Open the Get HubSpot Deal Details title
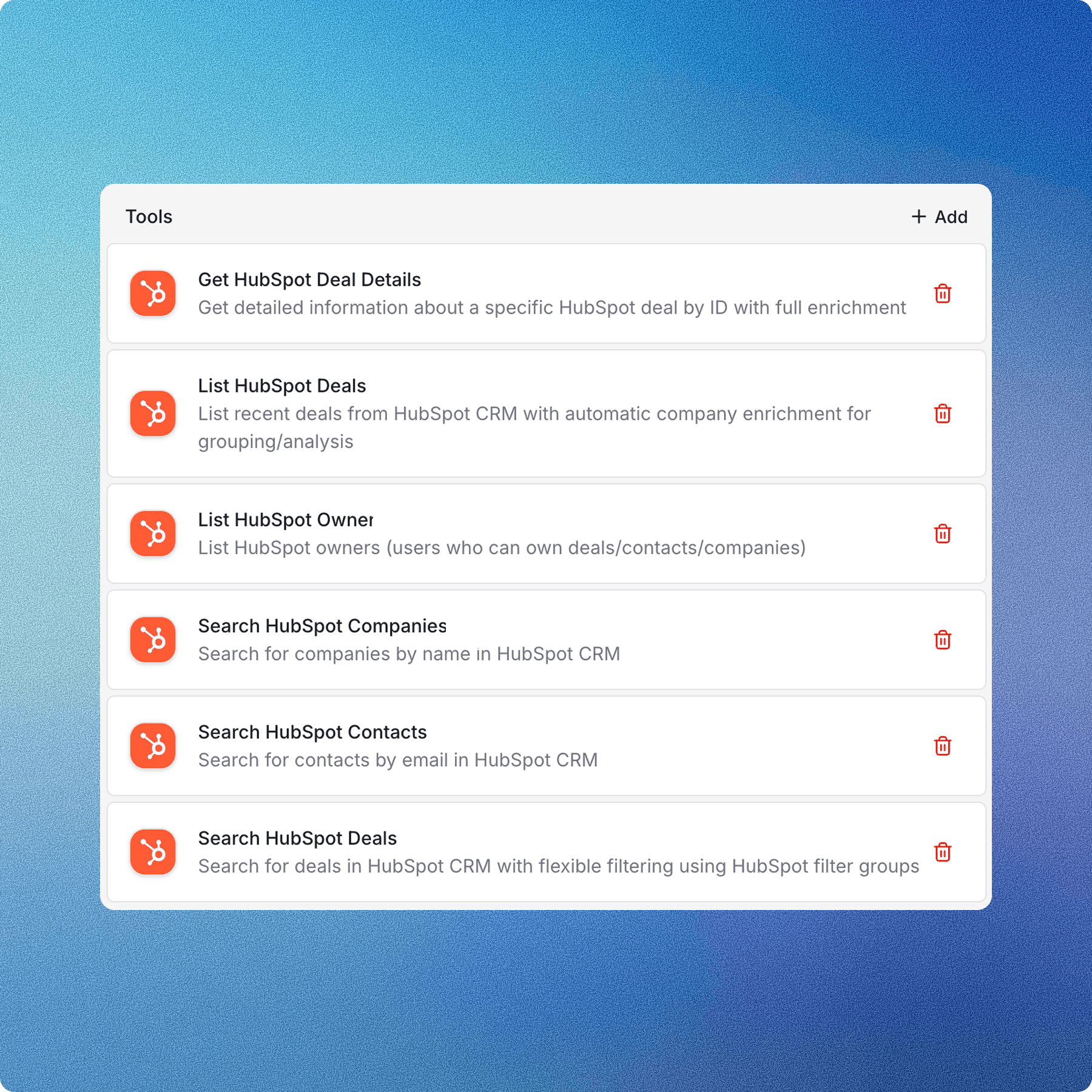Image resolution: width=1092 pixels, height=1092 pixels. tap(309, 280)
